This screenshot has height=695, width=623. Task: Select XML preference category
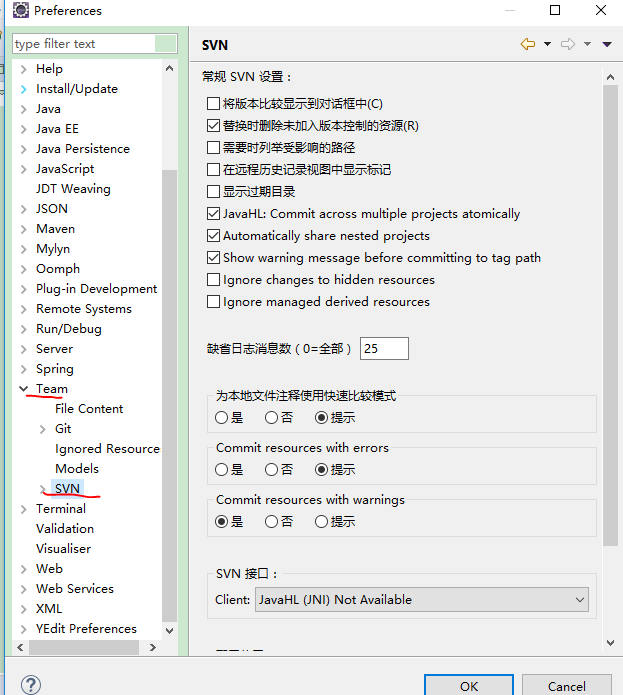point(49,609)
